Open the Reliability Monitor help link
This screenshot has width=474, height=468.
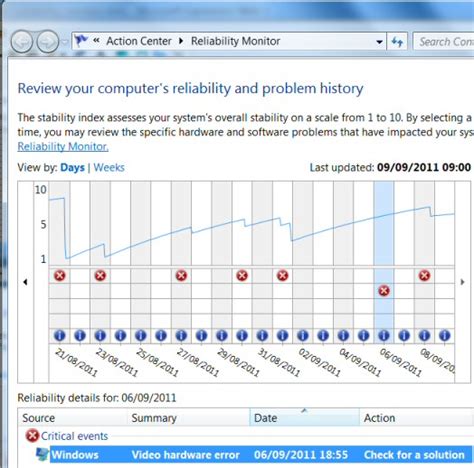coord(63,147)
